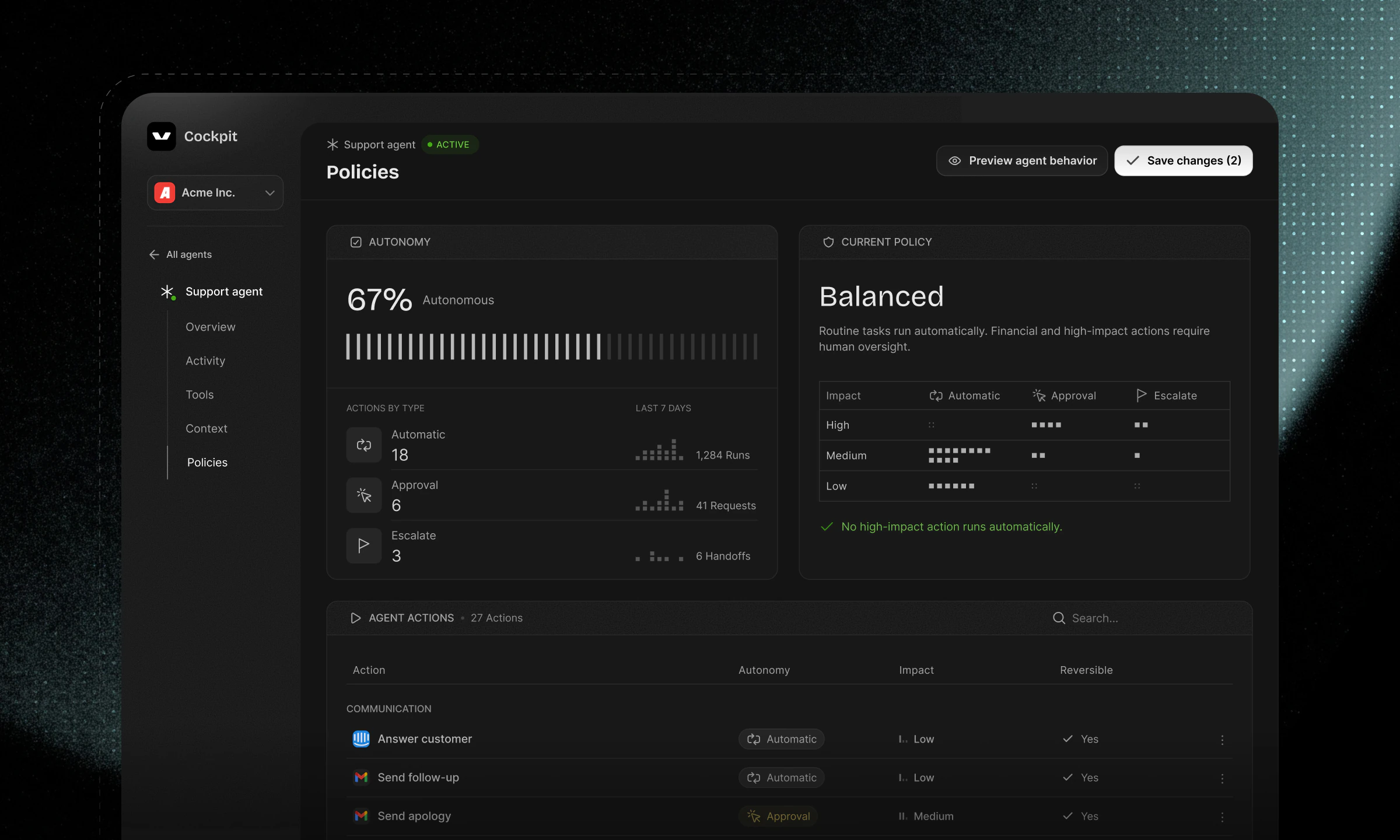Viewport: 1400px width, 840px height.
Task: Change Send apology Approval autonomy pill
Action: point(778,816)
